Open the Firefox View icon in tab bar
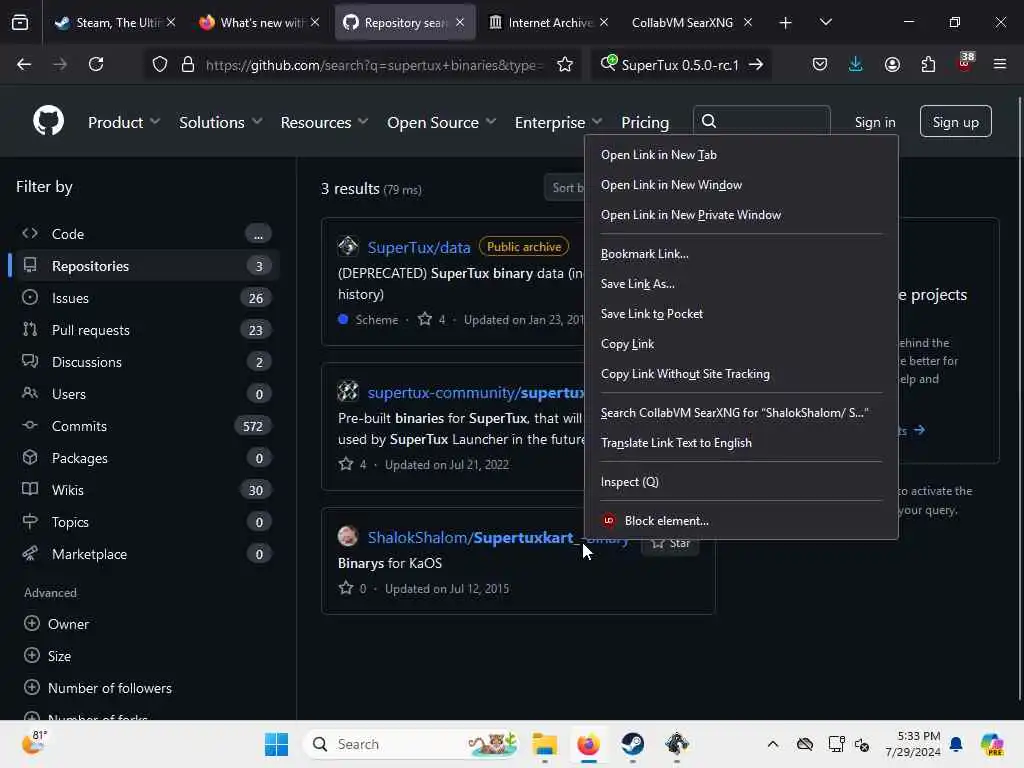 click(x=20, y=22)
